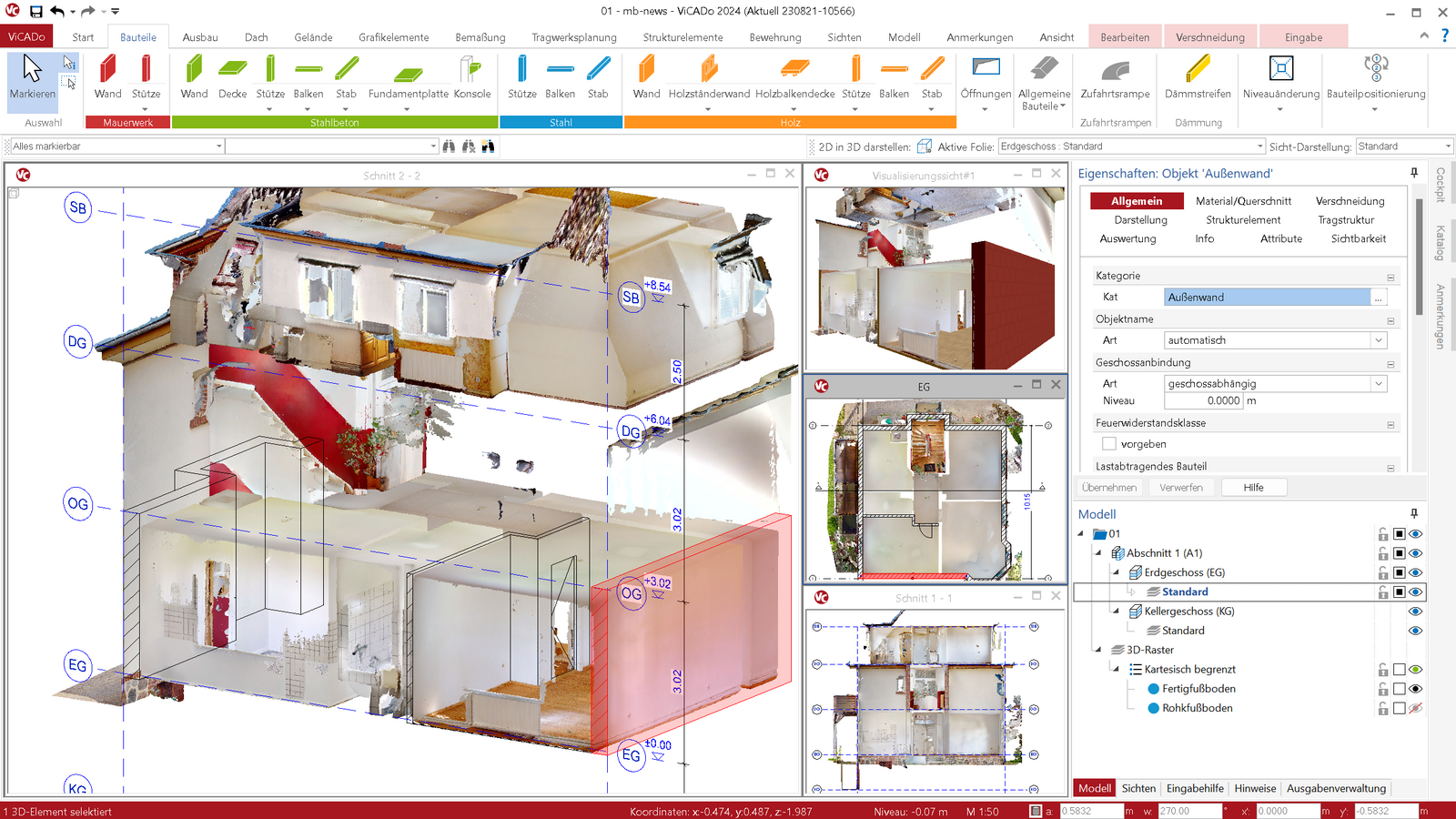Pick the Stahlbeton Wand tool

(194, 77)
